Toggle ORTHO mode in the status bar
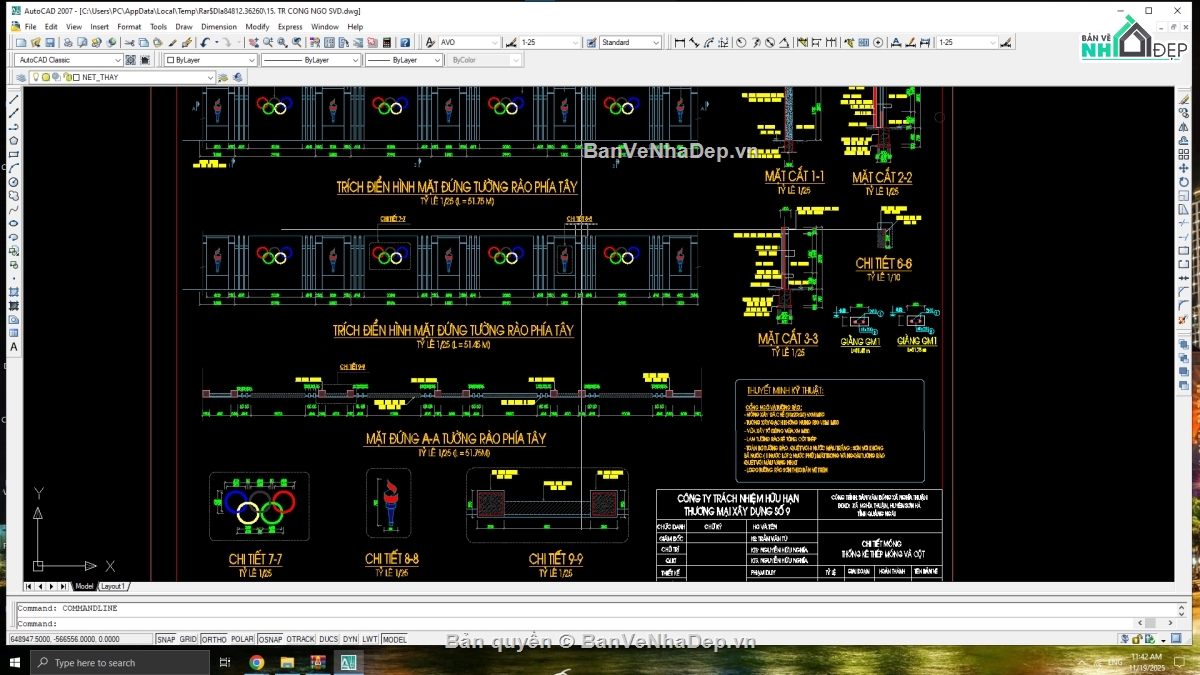 click(214, 639)
